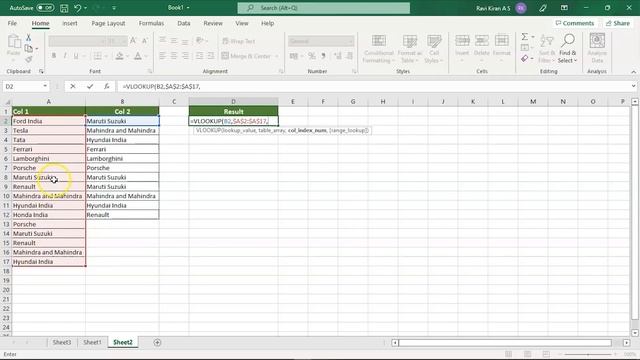Screen dimensions: 640x360
Task: Open Find & Select menu
Action: point(568,49)
